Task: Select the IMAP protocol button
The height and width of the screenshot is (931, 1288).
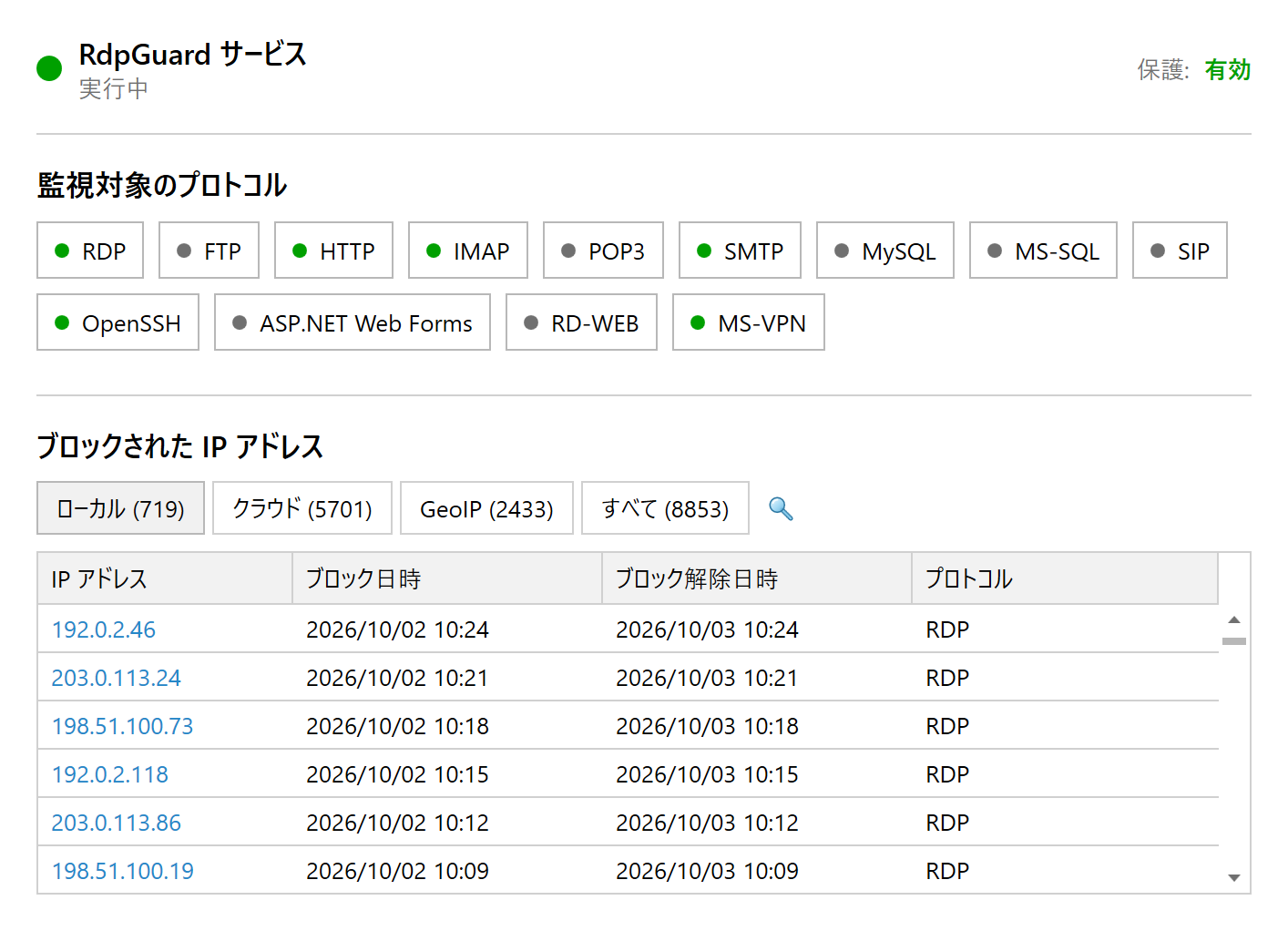Action: [468, 251]
